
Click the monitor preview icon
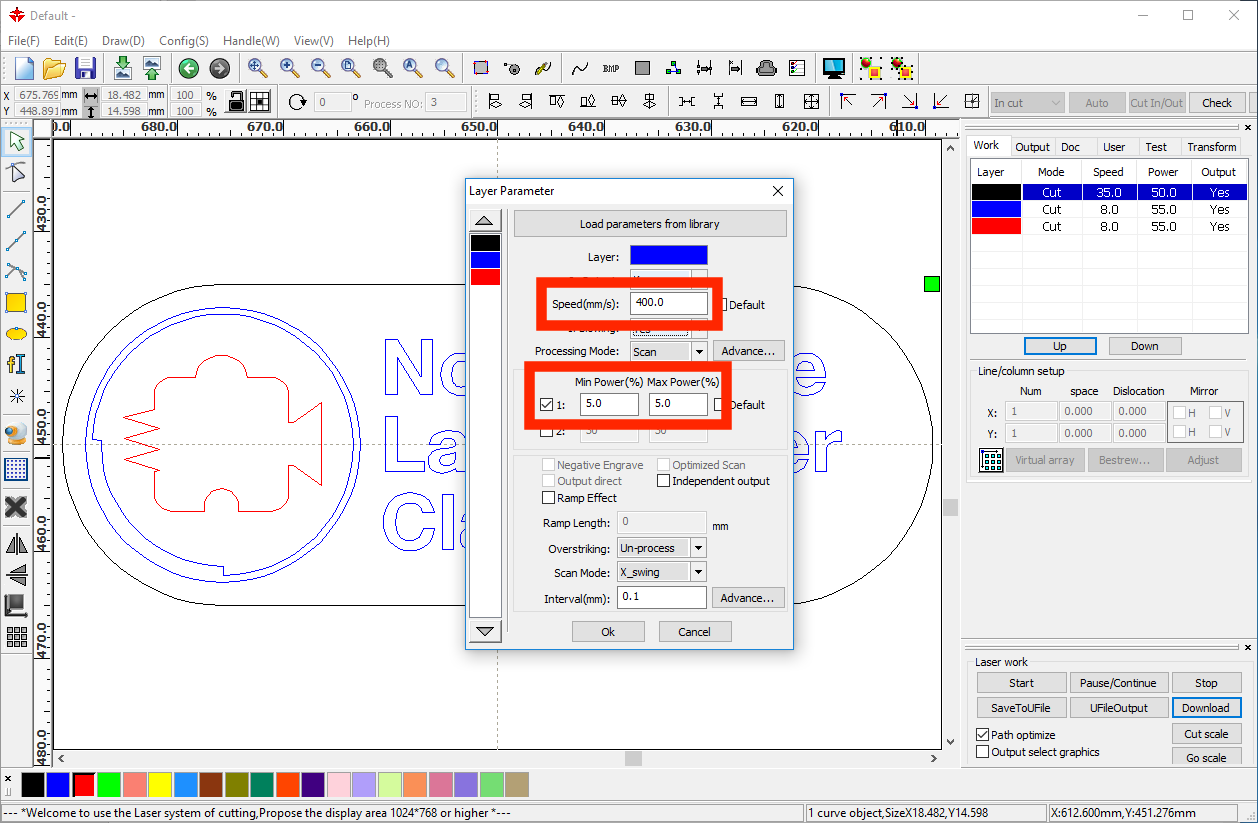point(833,68)
